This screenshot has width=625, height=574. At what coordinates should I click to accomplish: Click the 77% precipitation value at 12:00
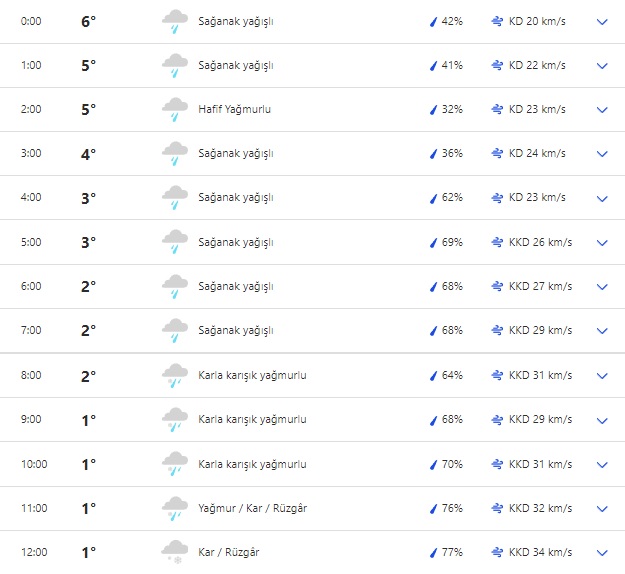pyautogui.click(x=452, y=552)
